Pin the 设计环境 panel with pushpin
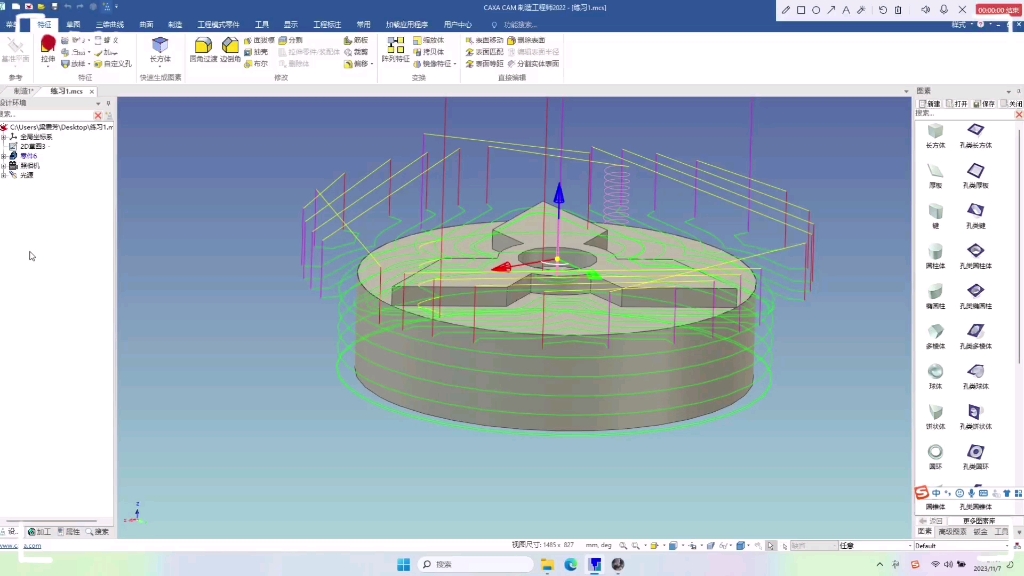Image resolution: width=1024 pixels, height=576 pixels. coord(108,103)
